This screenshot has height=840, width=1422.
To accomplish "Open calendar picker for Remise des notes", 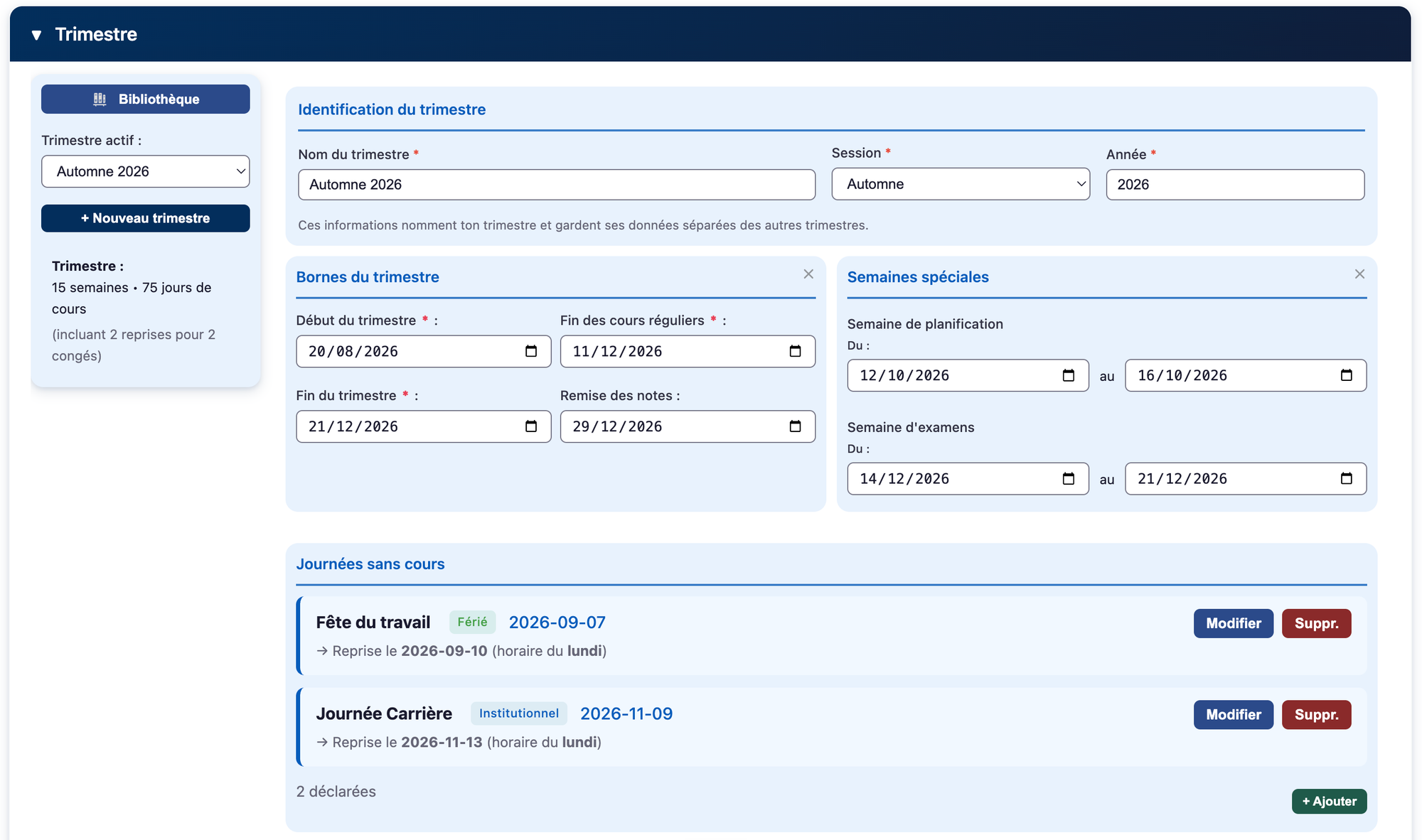I will point(795,426).
